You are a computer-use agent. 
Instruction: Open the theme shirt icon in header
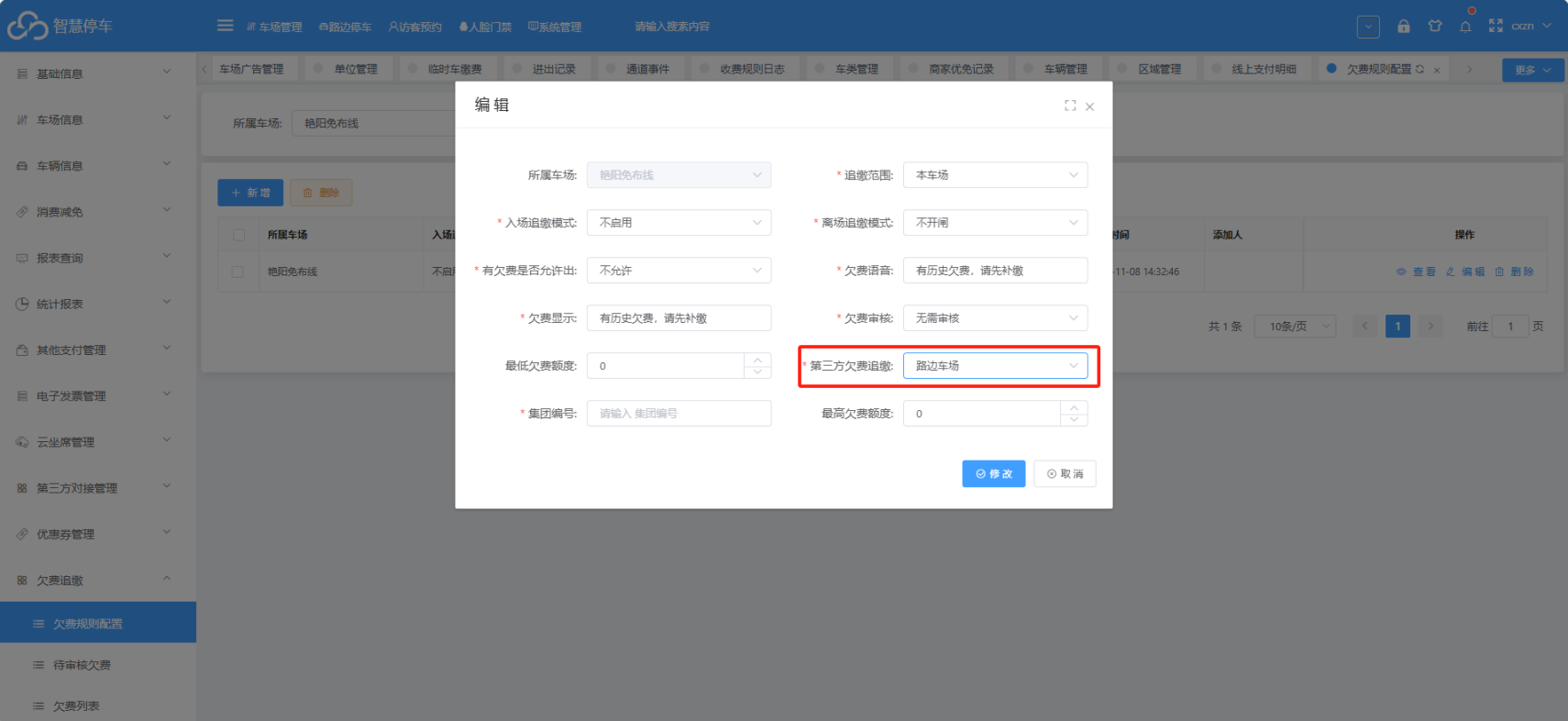(1435, 26)
